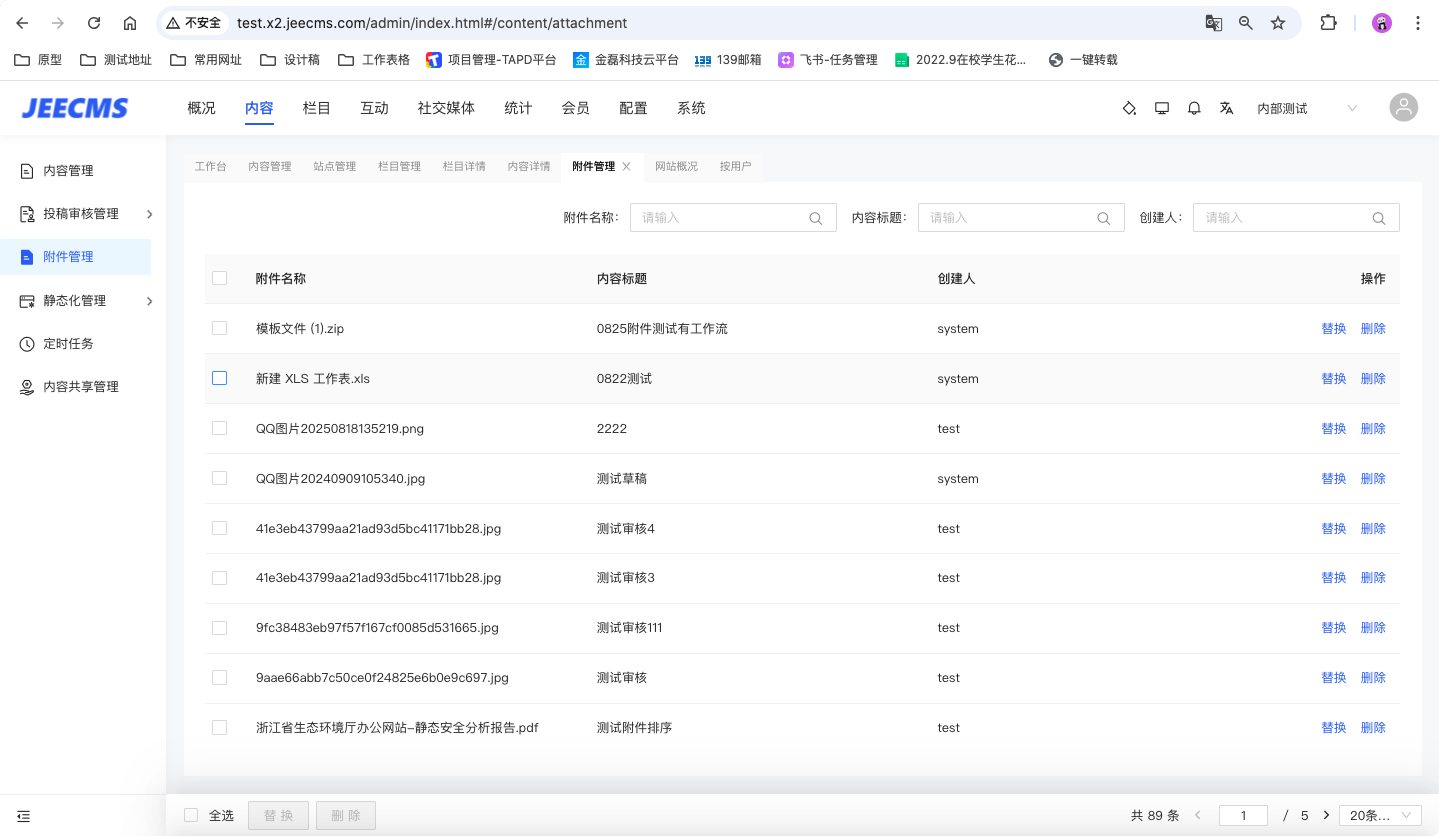Collapse sidebar using bottom-left menu icon

[24, 816]
